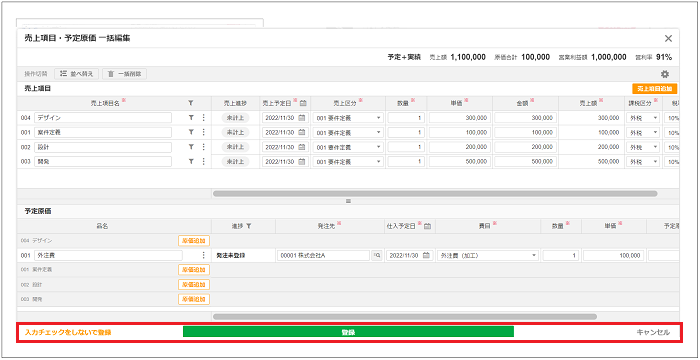
Task: Open 売上区分 dropdown for 案件定義 row
Action: (348, 132)
